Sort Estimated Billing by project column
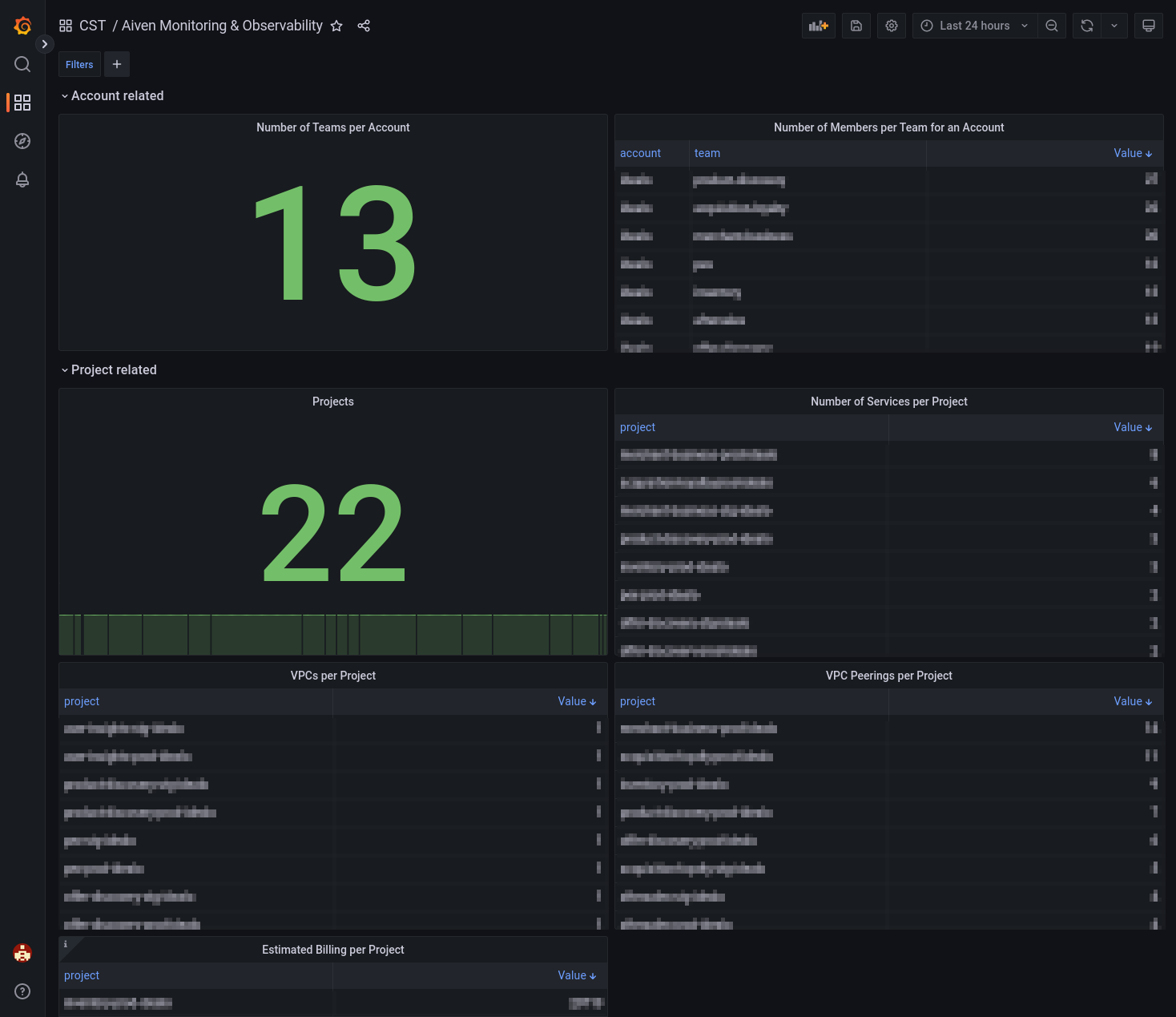This screenshot has height=1017, width=1176. [x=82, y=975]
